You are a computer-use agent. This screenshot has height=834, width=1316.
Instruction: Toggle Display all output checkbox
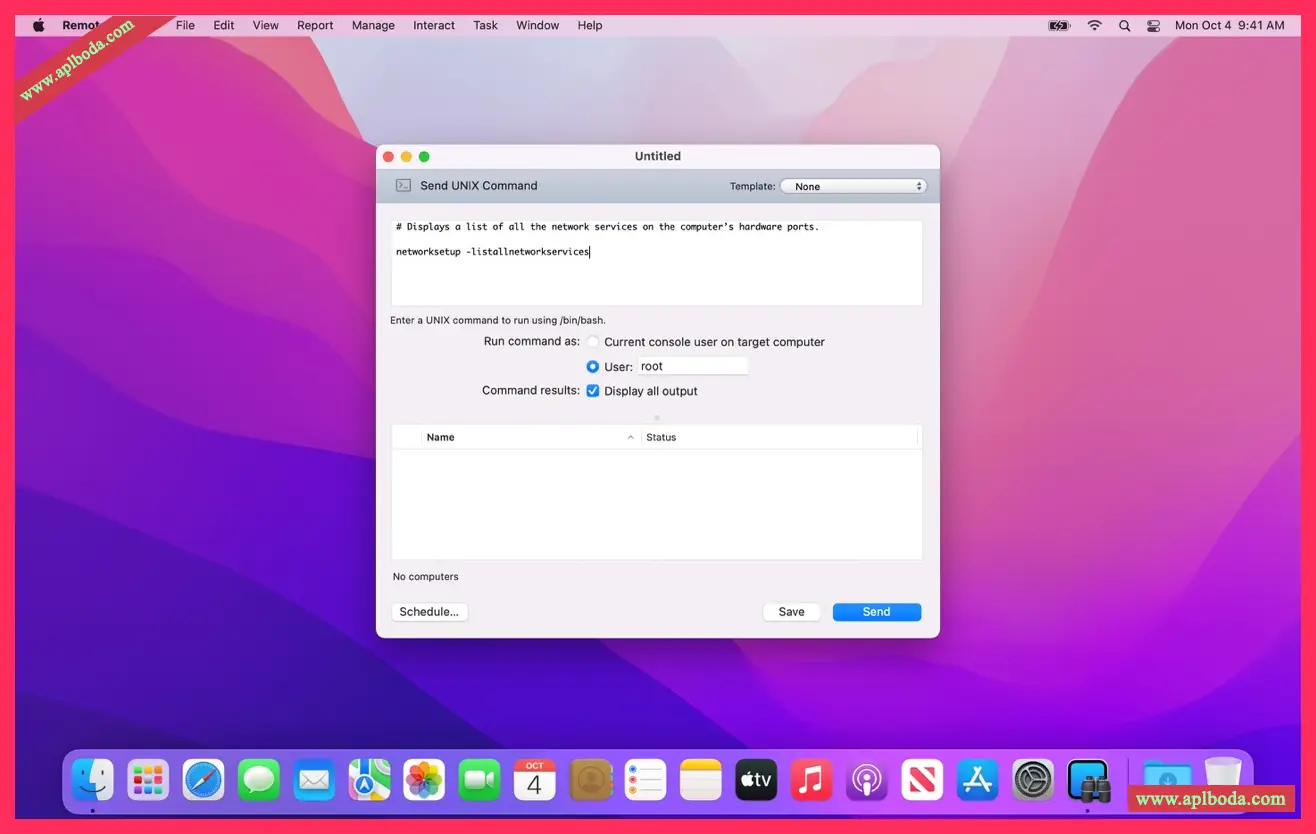593,391
